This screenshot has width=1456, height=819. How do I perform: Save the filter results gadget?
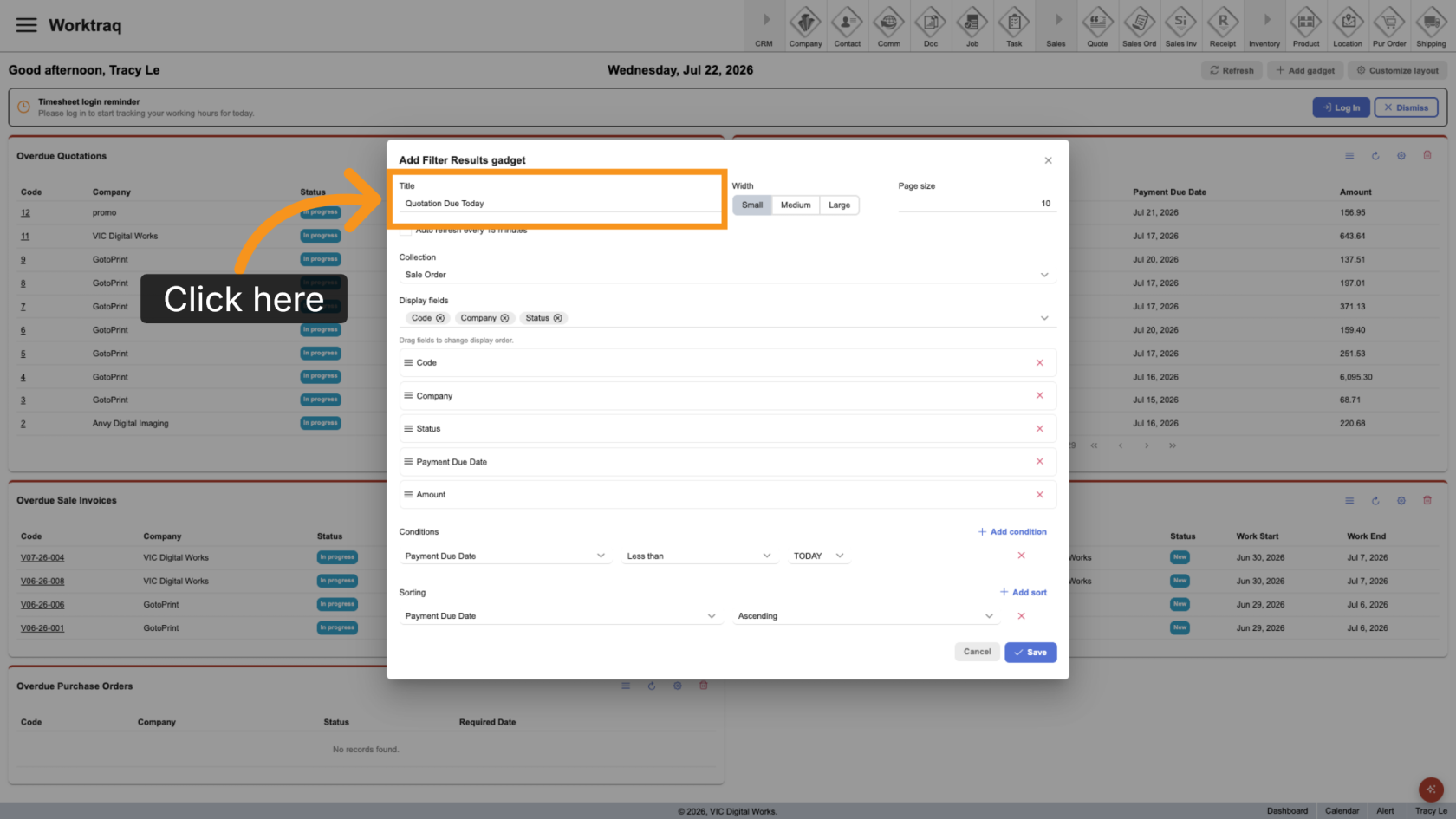pyautogui.click(x=1030, y=652)
